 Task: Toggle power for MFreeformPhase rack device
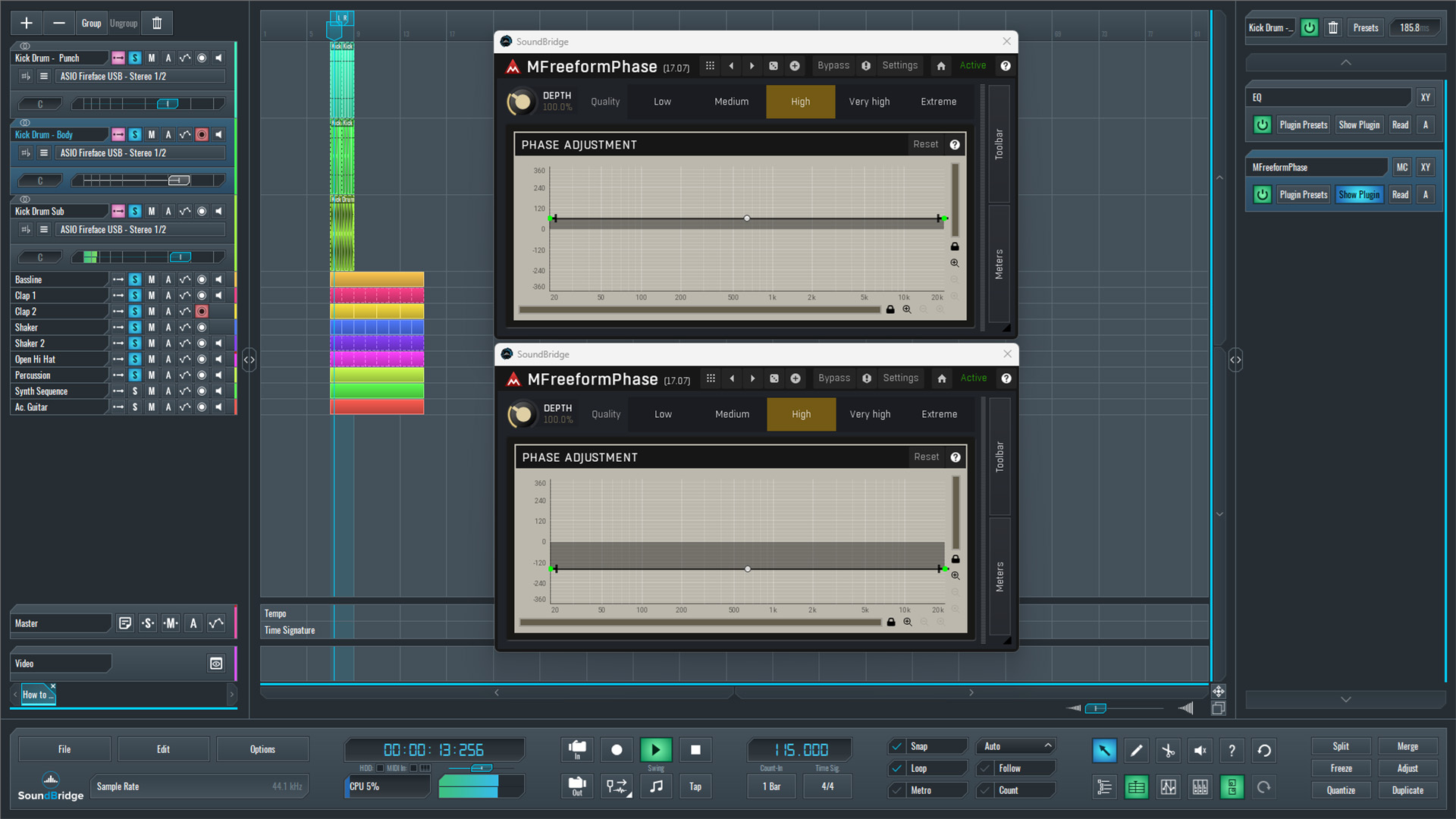pos(1262,195)
